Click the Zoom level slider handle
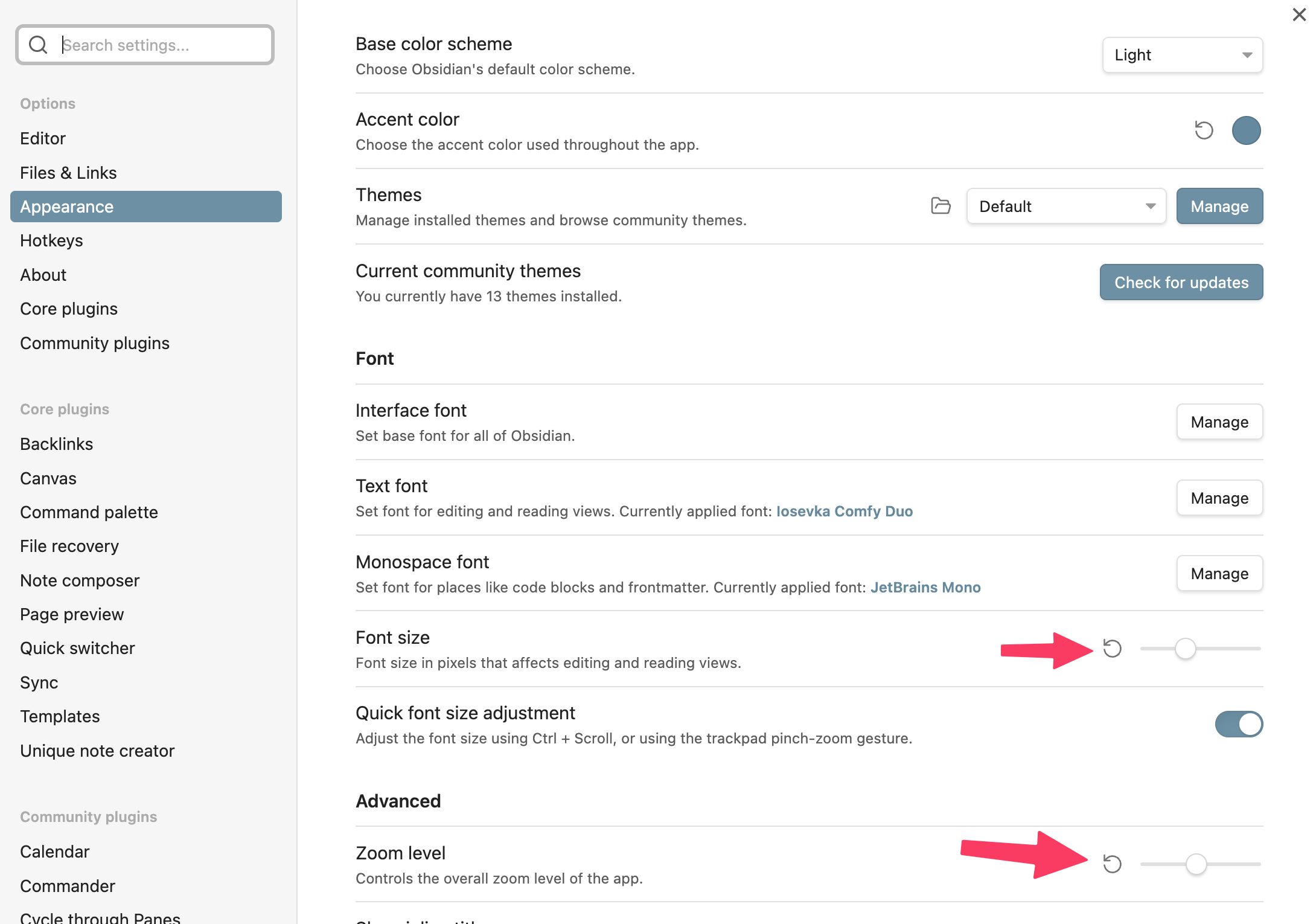This screenshot has width=1316, height=924. (x=1196, y=864)
